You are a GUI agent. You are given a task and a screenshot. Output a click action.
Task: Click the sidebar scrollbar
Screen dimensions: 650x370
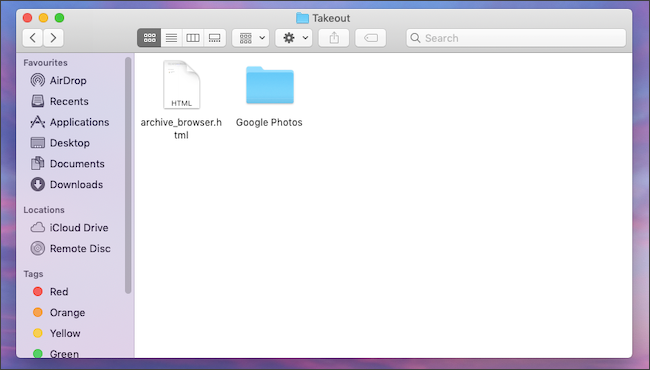pos(128,175)
